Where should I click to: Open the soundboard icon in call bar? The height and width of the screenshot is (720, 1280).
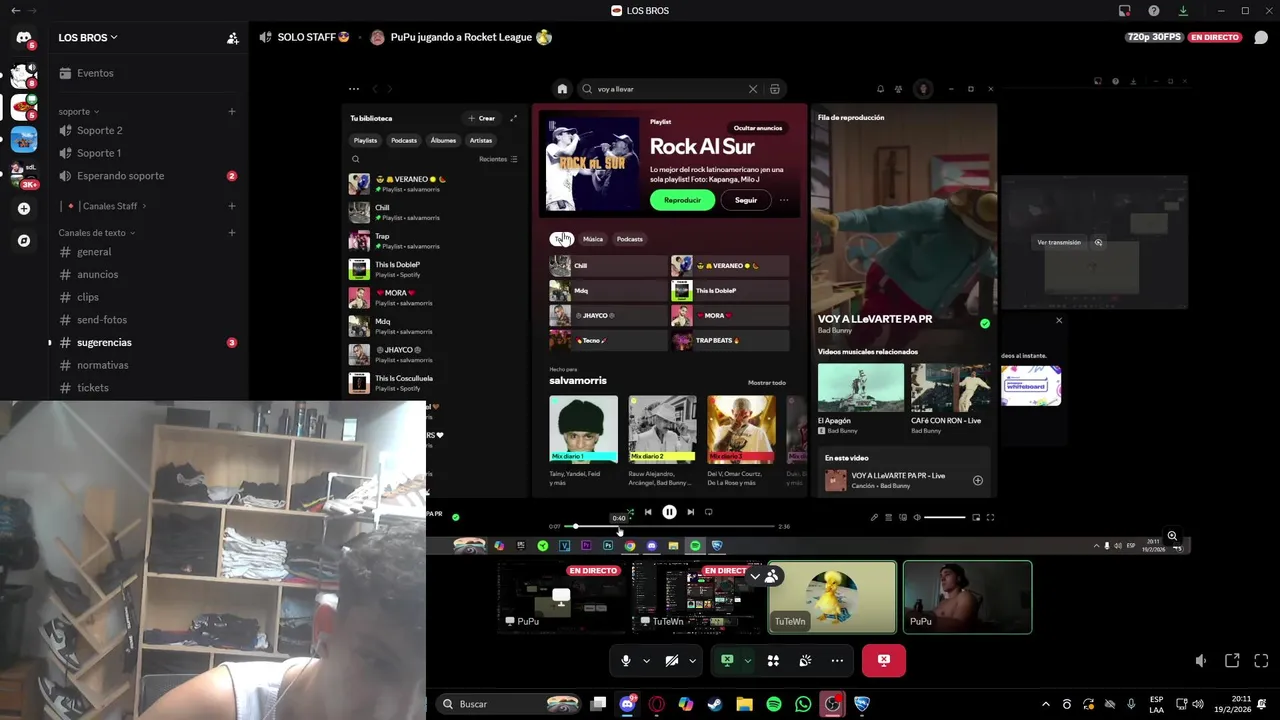click(805, 661)
